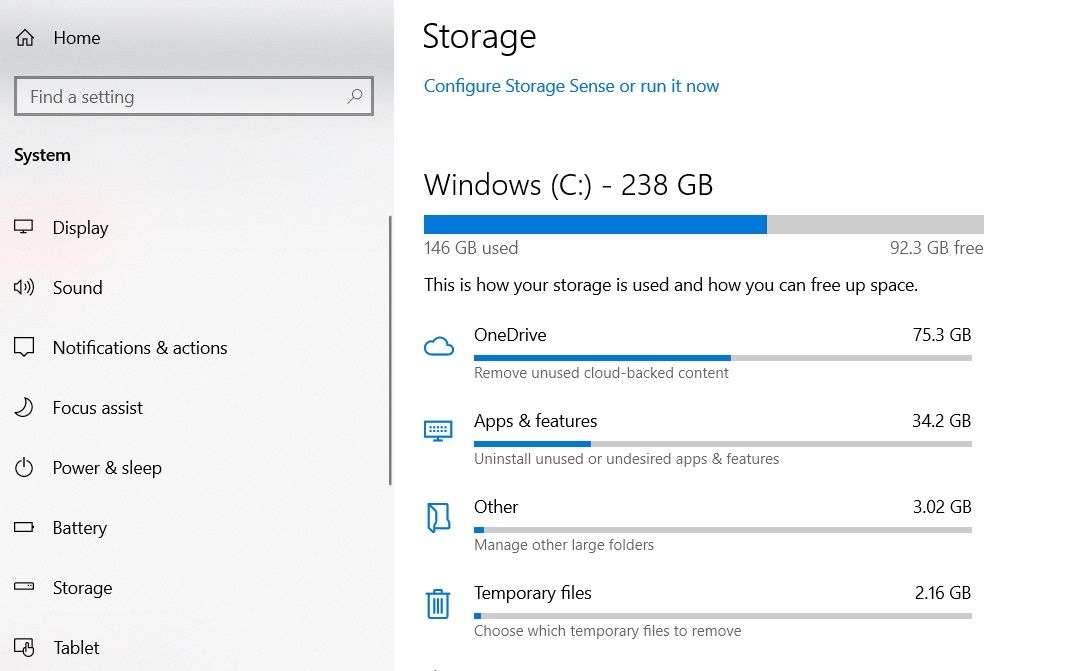This screenshot has height=671, width=1066.
Task: Click the Temporary files trash can icon
Action: point(438,604)
